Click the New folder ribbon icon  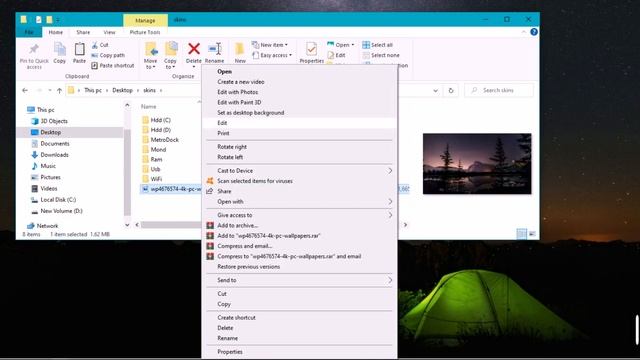click(x=240, y=49)
